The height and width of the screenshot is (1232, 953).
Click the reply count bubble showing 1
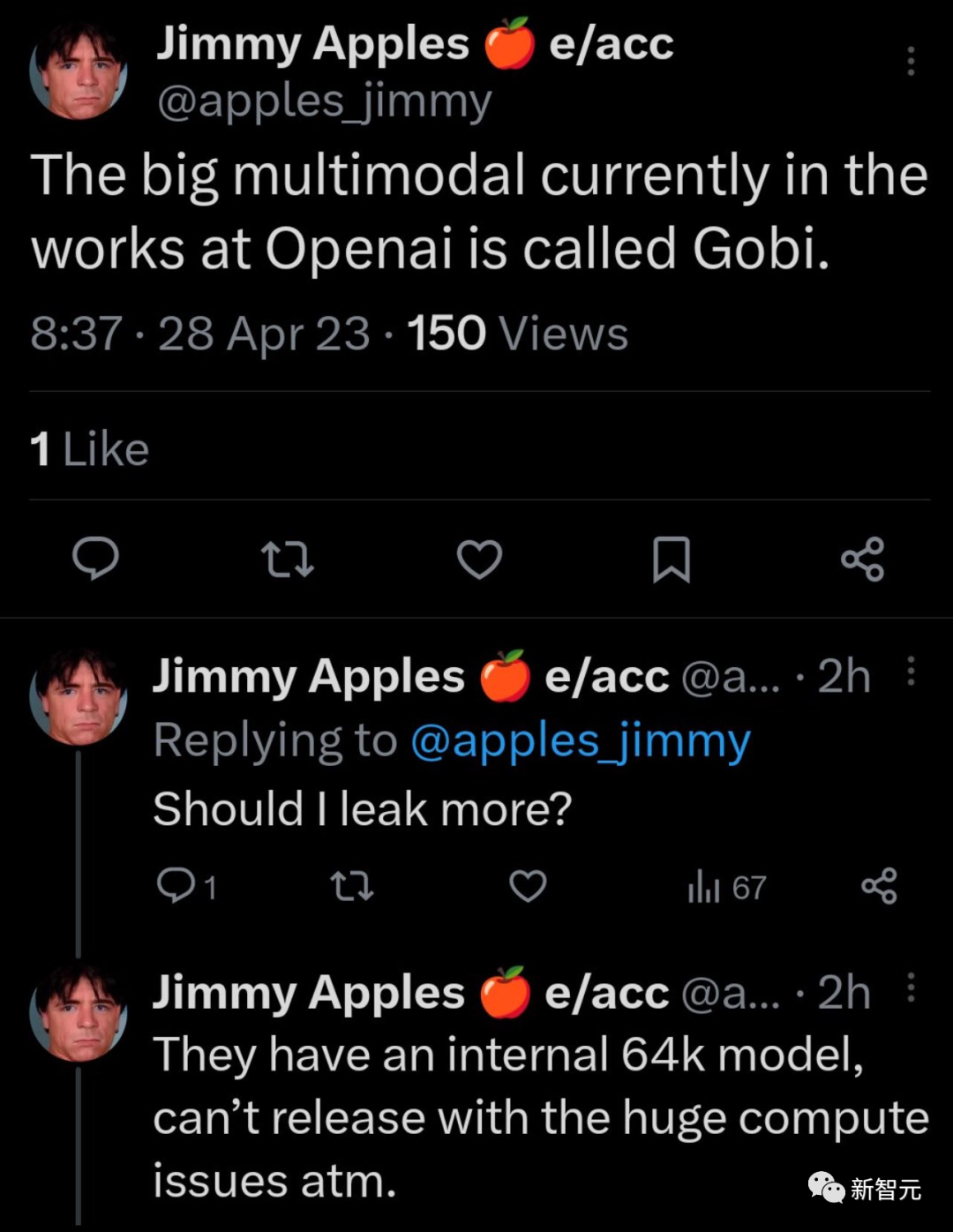(187, 888)
